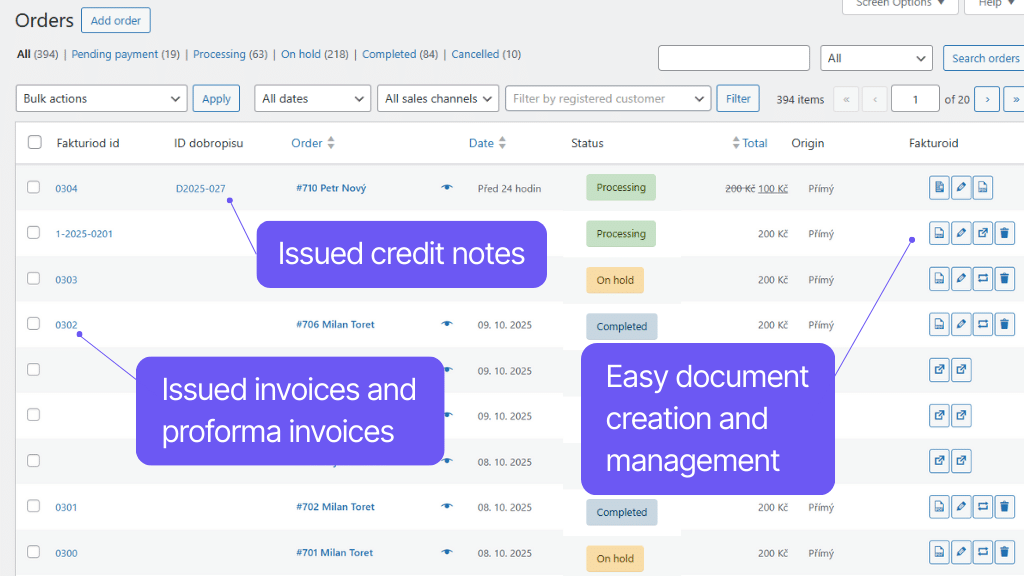The height and width of the screenshot is (576, 1024).
Task: Open the Bulk actions dropdown
Action: 100,98
